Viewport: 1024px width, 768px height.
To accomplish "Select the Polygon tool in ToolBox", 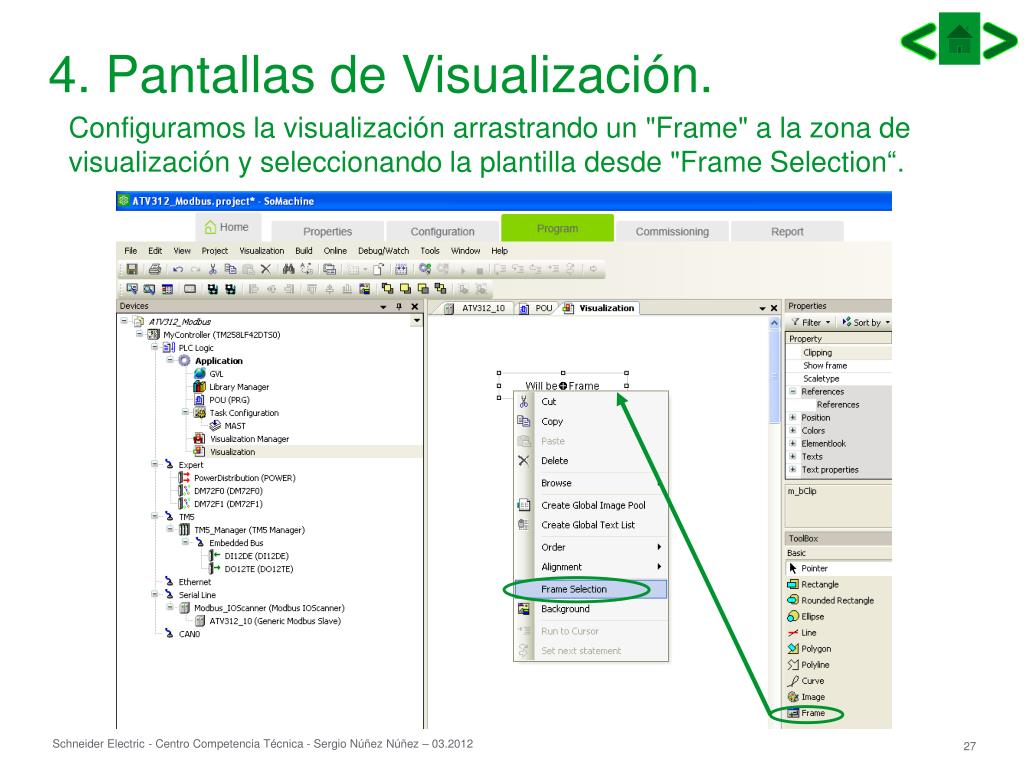I will coord(809,648).
